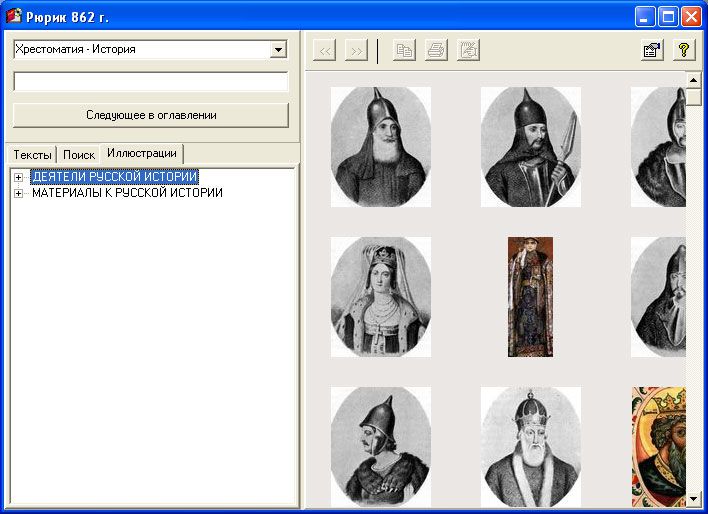Open the portrait of the woman with crown

click(381, 297)
